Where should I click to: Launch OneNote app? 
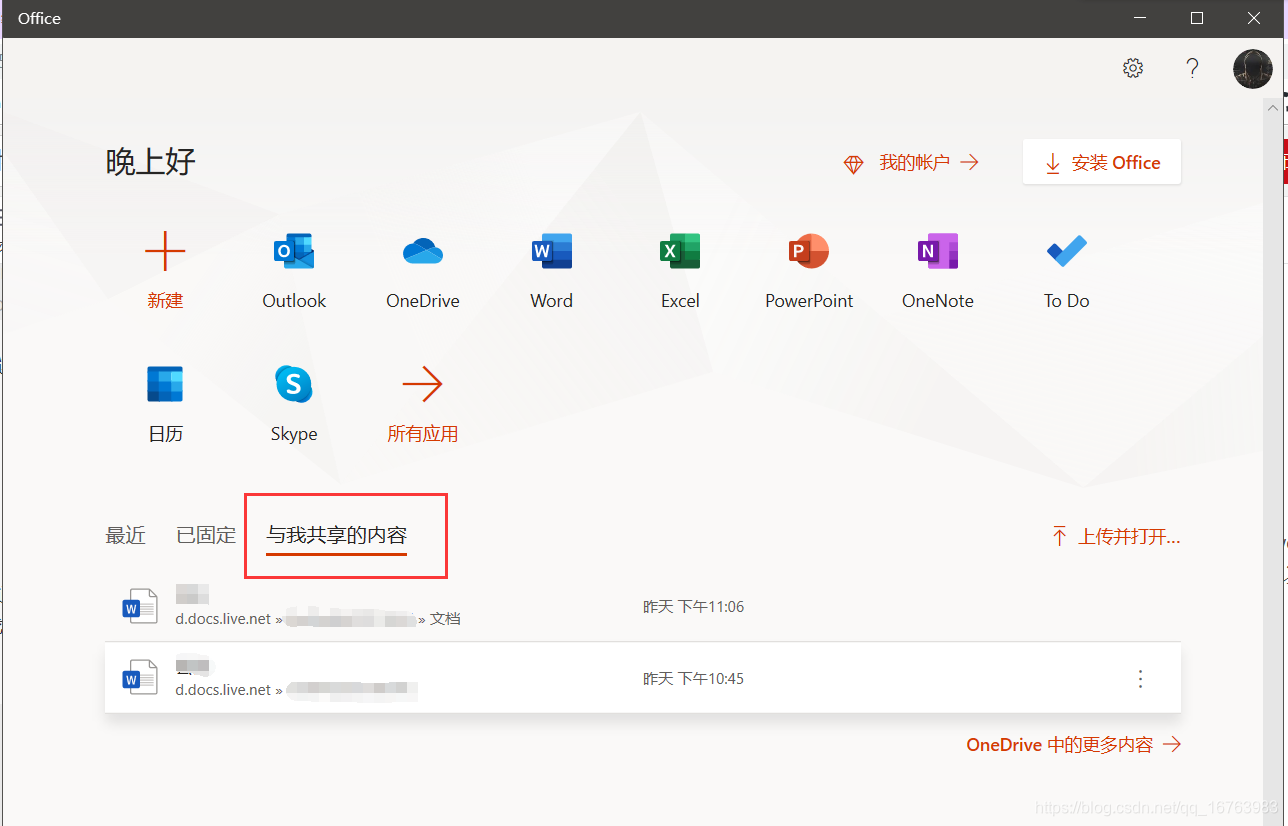tap(938, 251)
